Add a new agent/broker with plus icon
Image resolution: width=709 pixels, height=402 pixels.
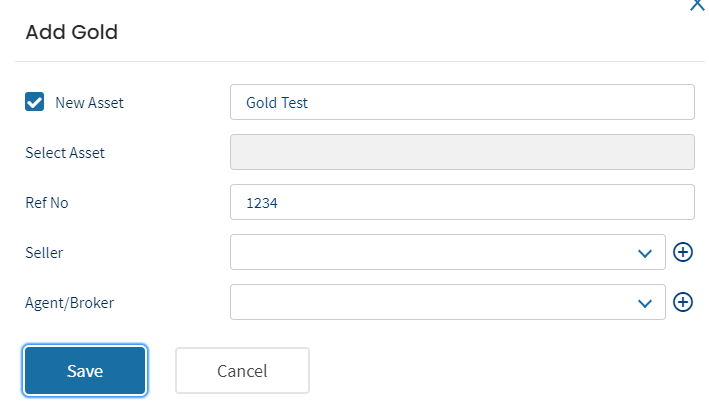(683, 302)
